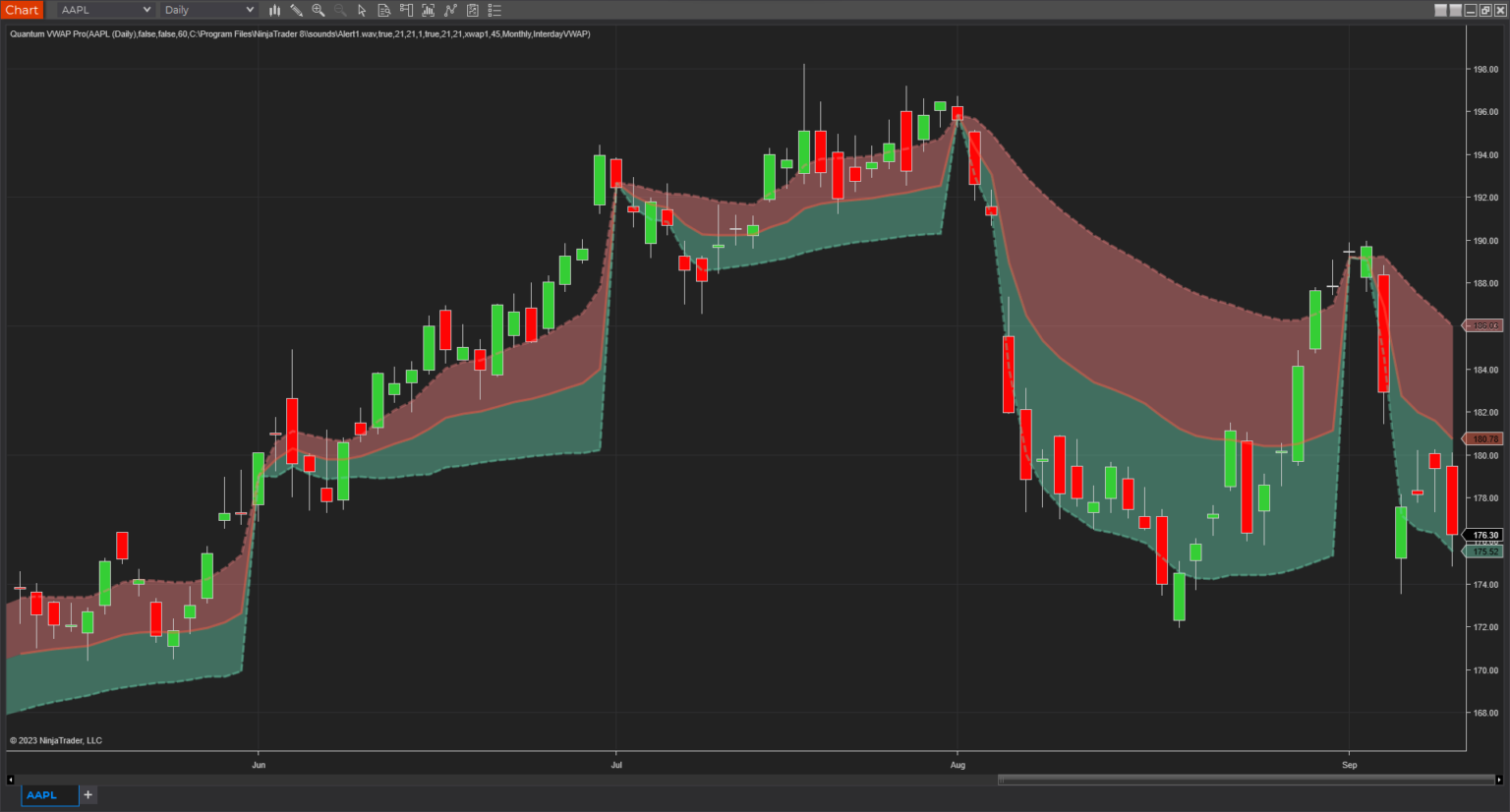Select the AAPL tab at the bottom

point(48,795)
